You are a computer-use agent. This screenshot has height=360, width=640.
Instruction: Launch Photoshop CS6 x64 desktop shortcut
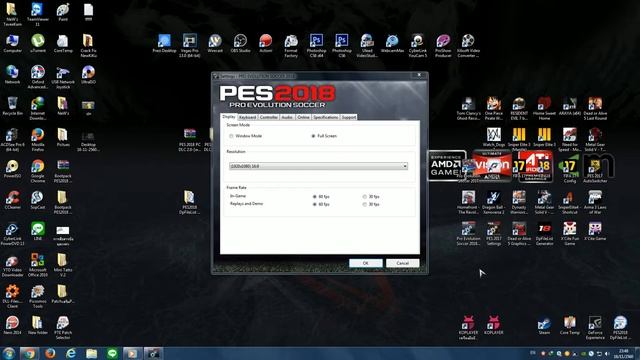[x=316, y=45]
